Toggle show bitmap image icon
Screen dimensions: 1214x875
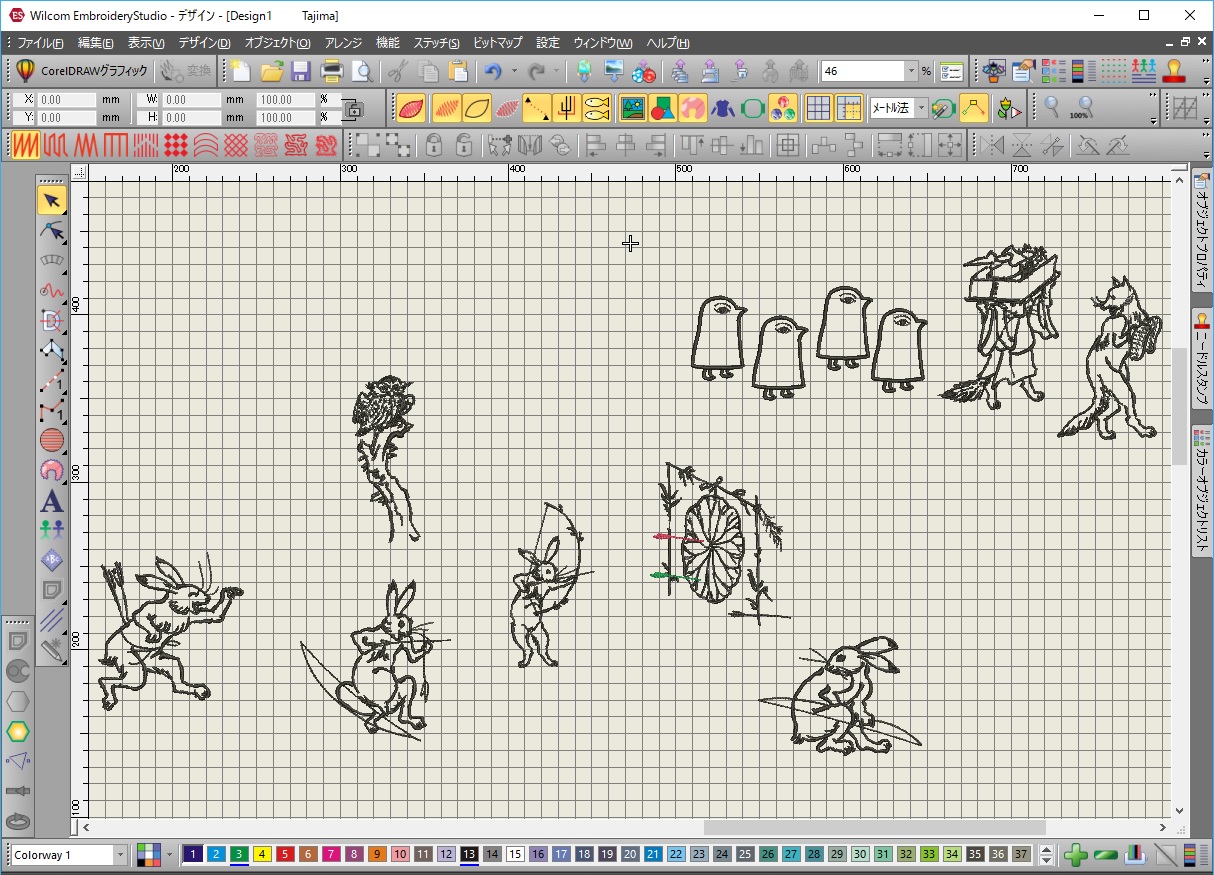tap(632, 107)
